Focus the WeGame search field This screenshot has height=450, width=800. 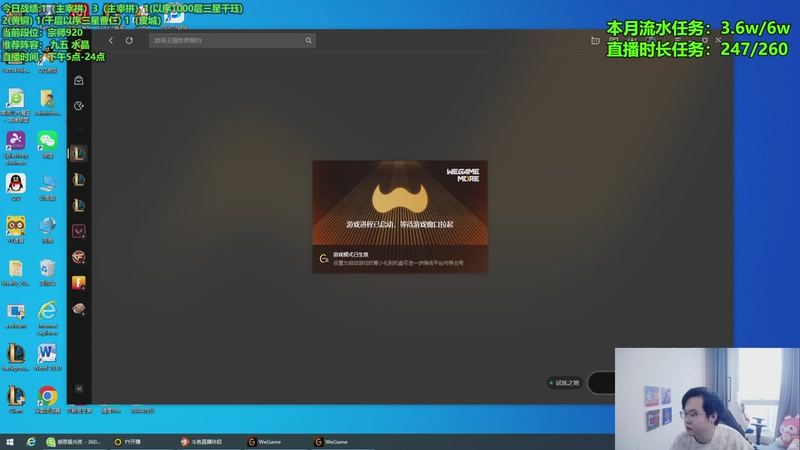232,40
